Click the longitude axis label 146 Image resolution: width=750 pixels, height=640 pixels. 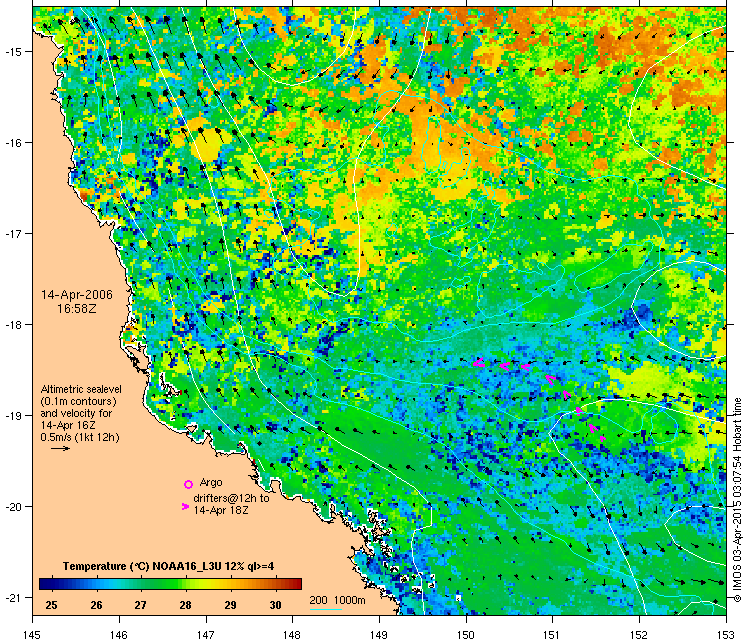click(119, 634)
